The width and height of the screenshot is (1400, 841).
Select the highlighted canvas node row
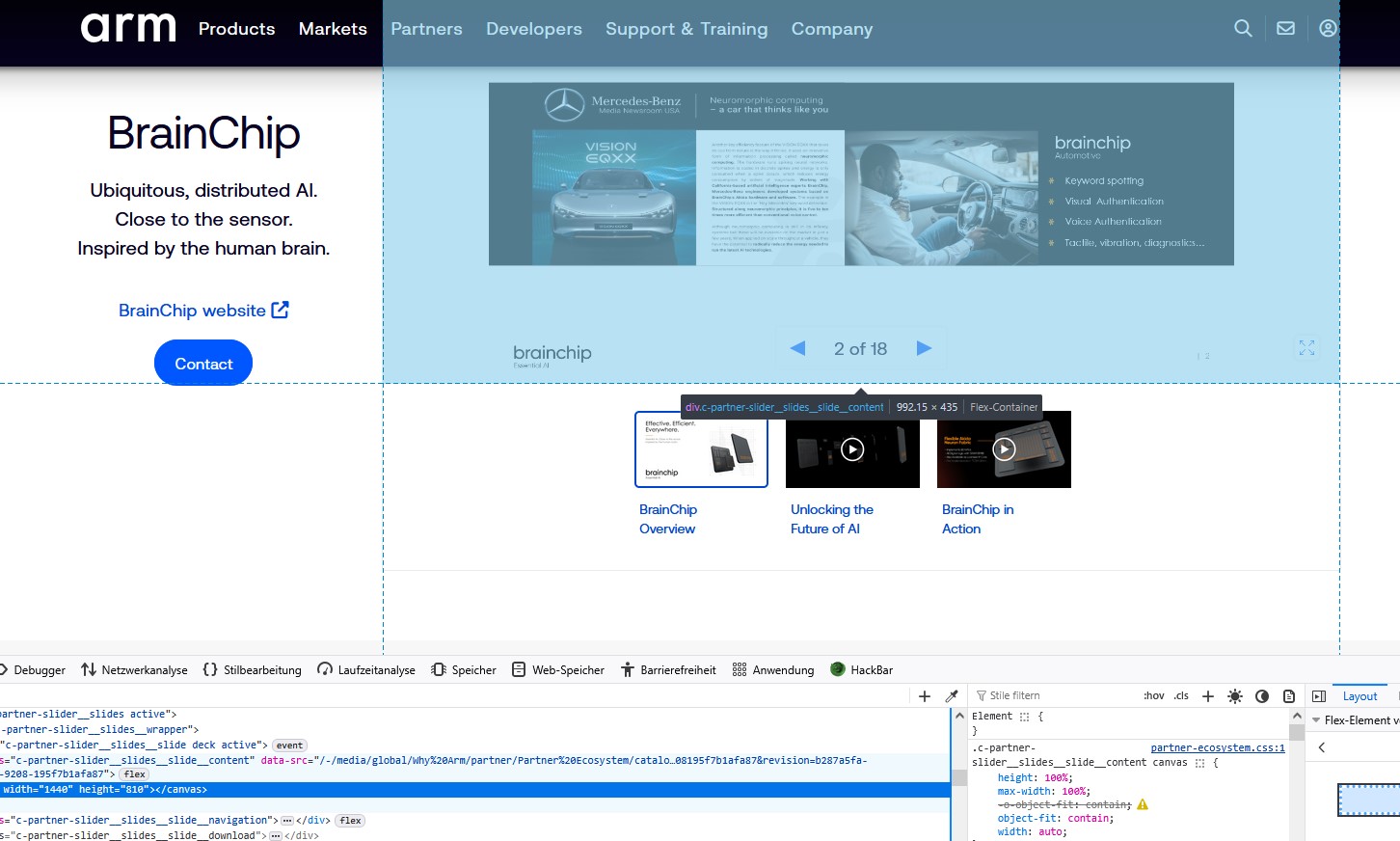[x=475, y=790]
